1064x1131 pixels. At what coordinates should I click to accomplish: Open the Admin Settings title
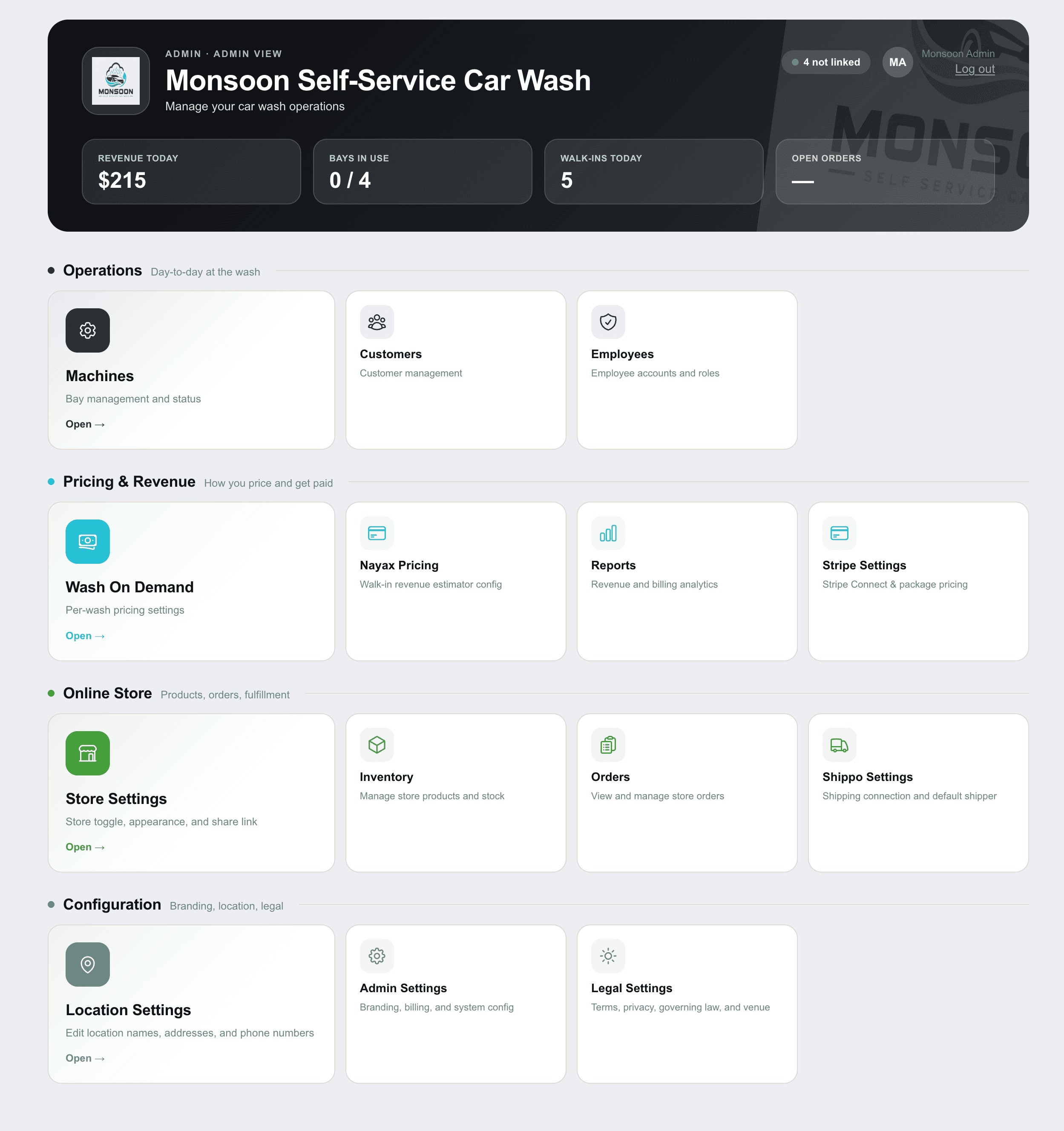click(x=403, y=988)
